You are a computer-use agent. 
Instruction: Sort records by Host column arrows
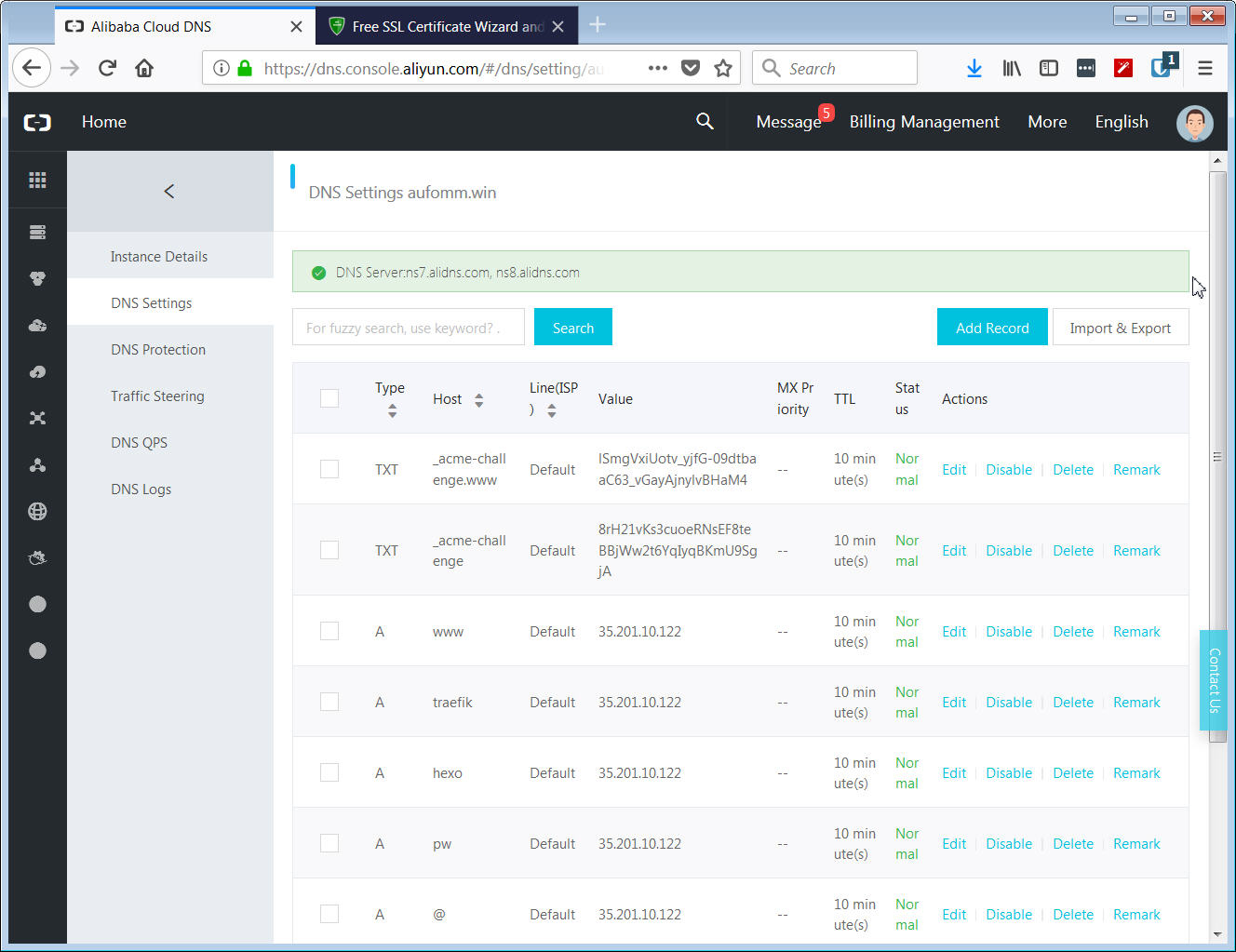click(478, 399)
